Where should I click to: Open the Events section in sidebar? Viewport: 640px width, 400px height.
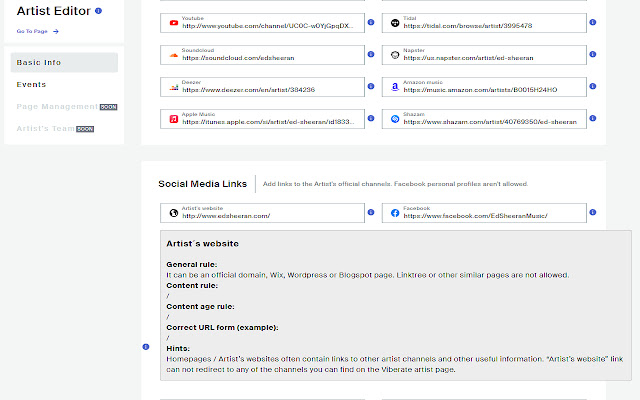click(x=31, y=84)
